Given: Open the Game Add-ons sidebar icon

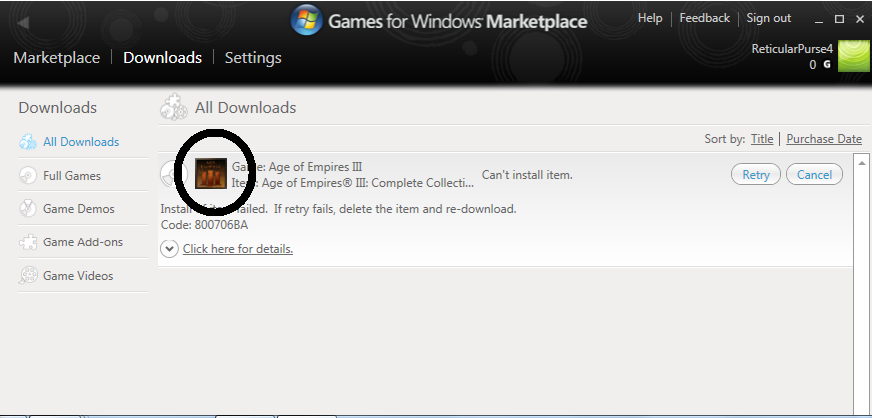Looking at the screenshot, I should point(28,242).
